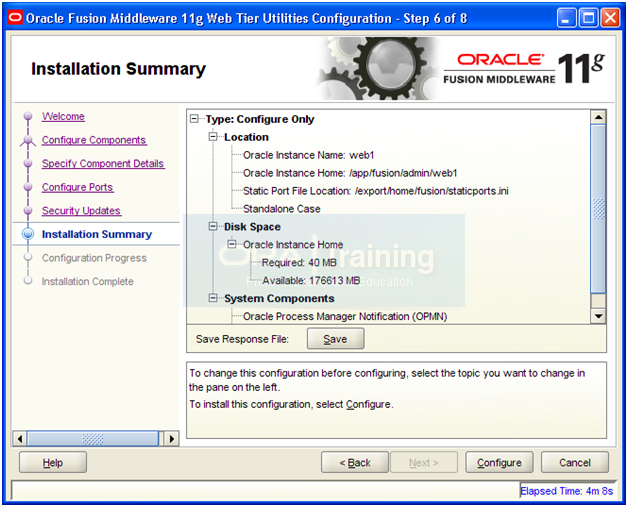Click left arrow of sidebar horizontal scrollbar
The width and height of the screenshot is (628, 507).
[20, 439]
